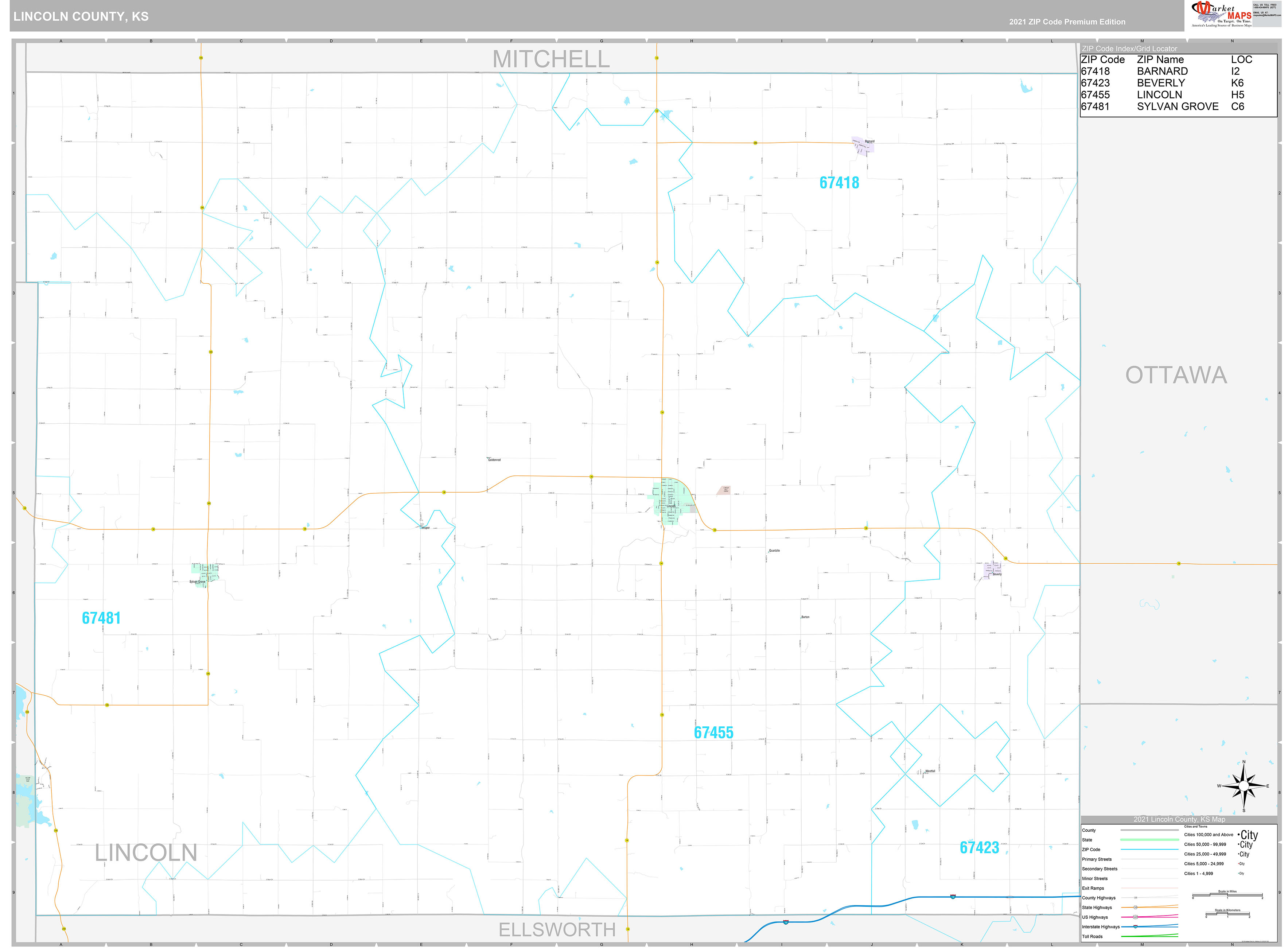The width and height of the screenshot is (1288, 948).
Task: Select the State Highways 123 circle symbol
Action: click(1135, 907)
